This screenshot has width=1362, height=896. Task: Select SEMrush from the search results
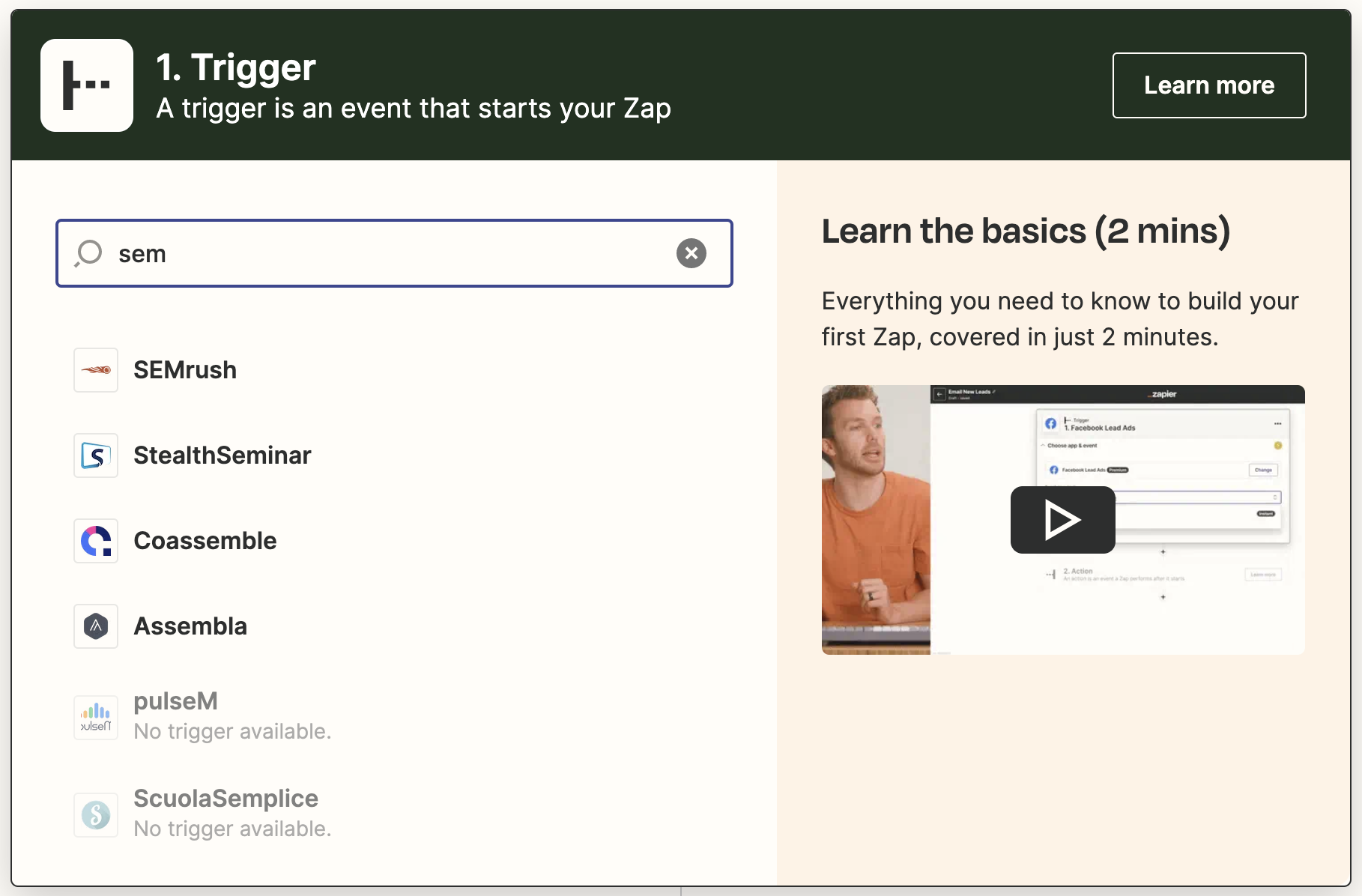pyautogui.click(x=184, y=369)
